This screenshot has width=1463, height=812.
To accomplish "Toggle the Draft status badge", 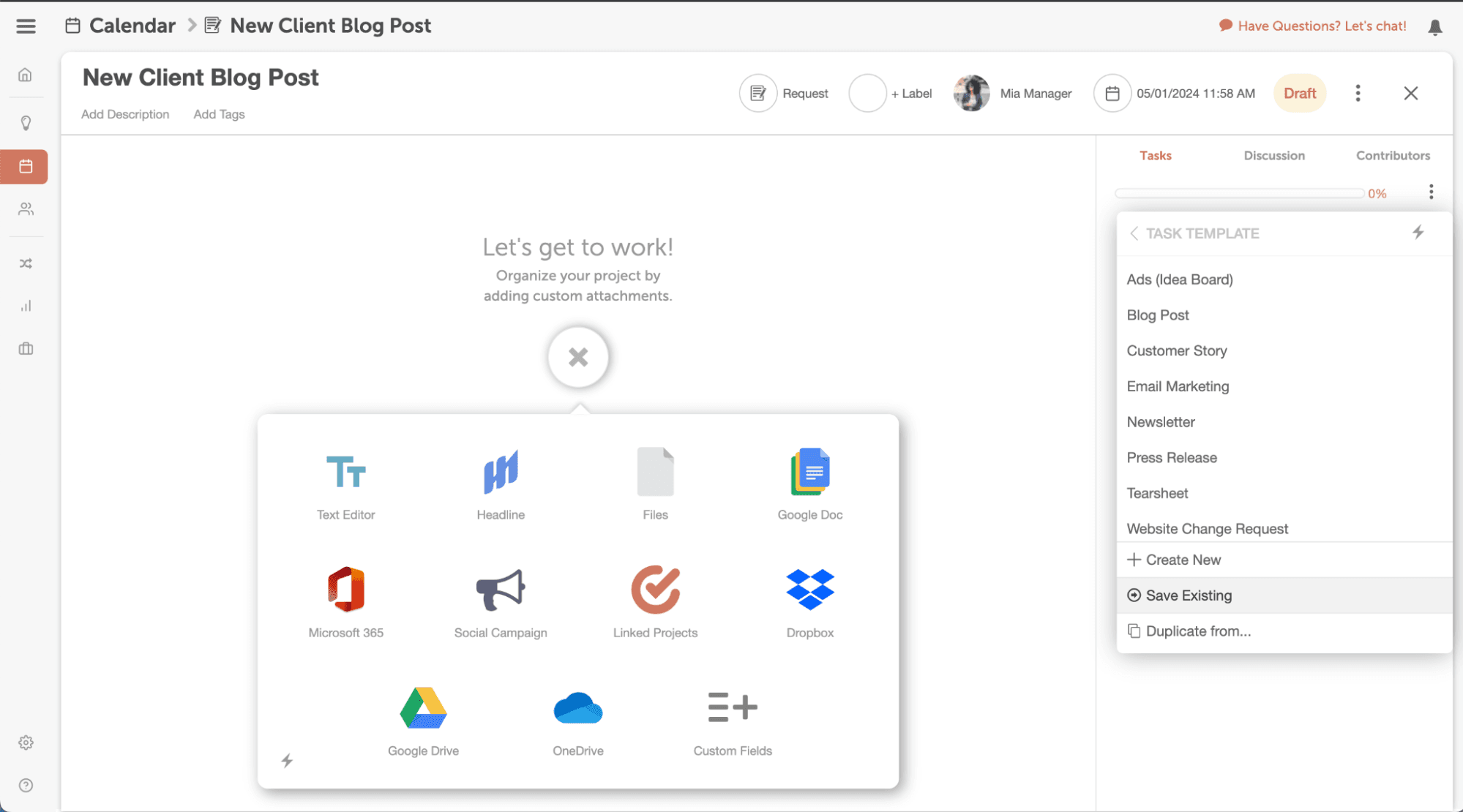I will tap(1299, 94).
